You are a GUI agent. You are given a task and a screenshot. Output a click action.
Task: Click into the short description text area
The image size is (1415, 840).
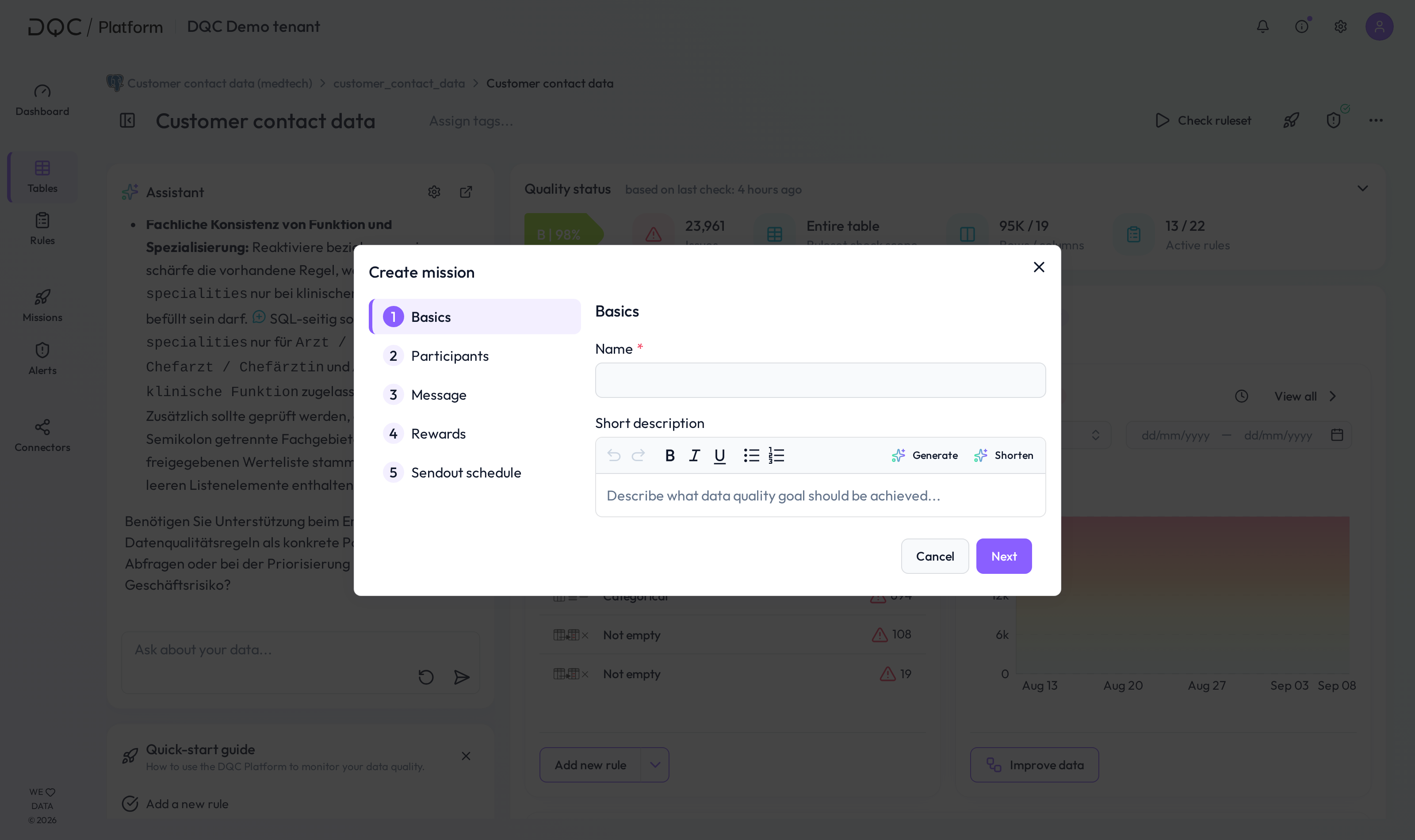820,496
